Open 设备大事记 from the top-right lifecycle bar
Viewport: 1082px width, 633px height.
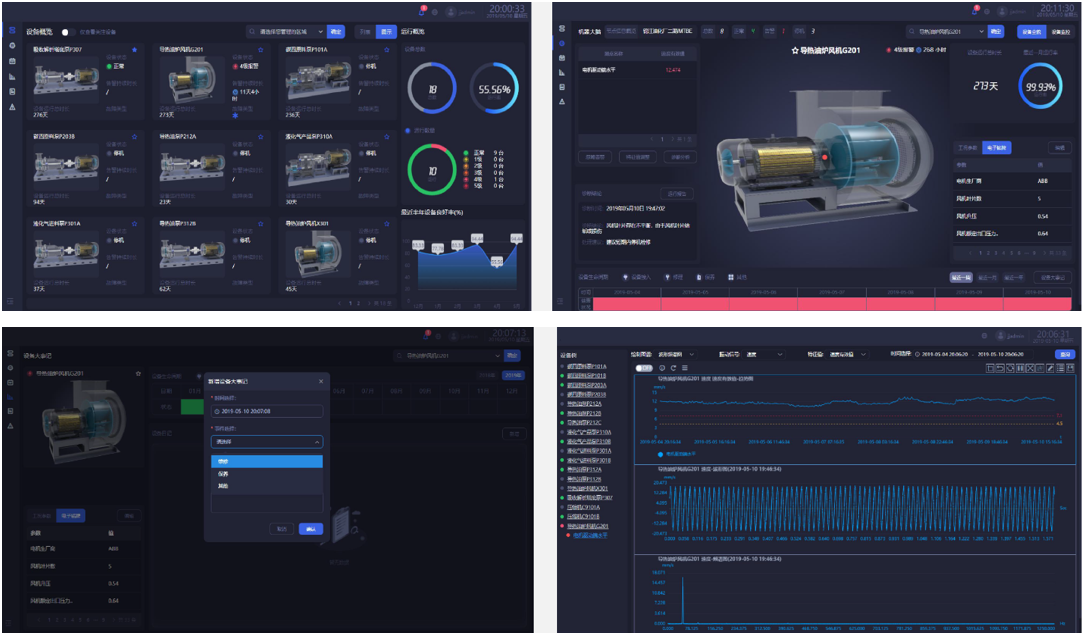tap(1053, 277)
